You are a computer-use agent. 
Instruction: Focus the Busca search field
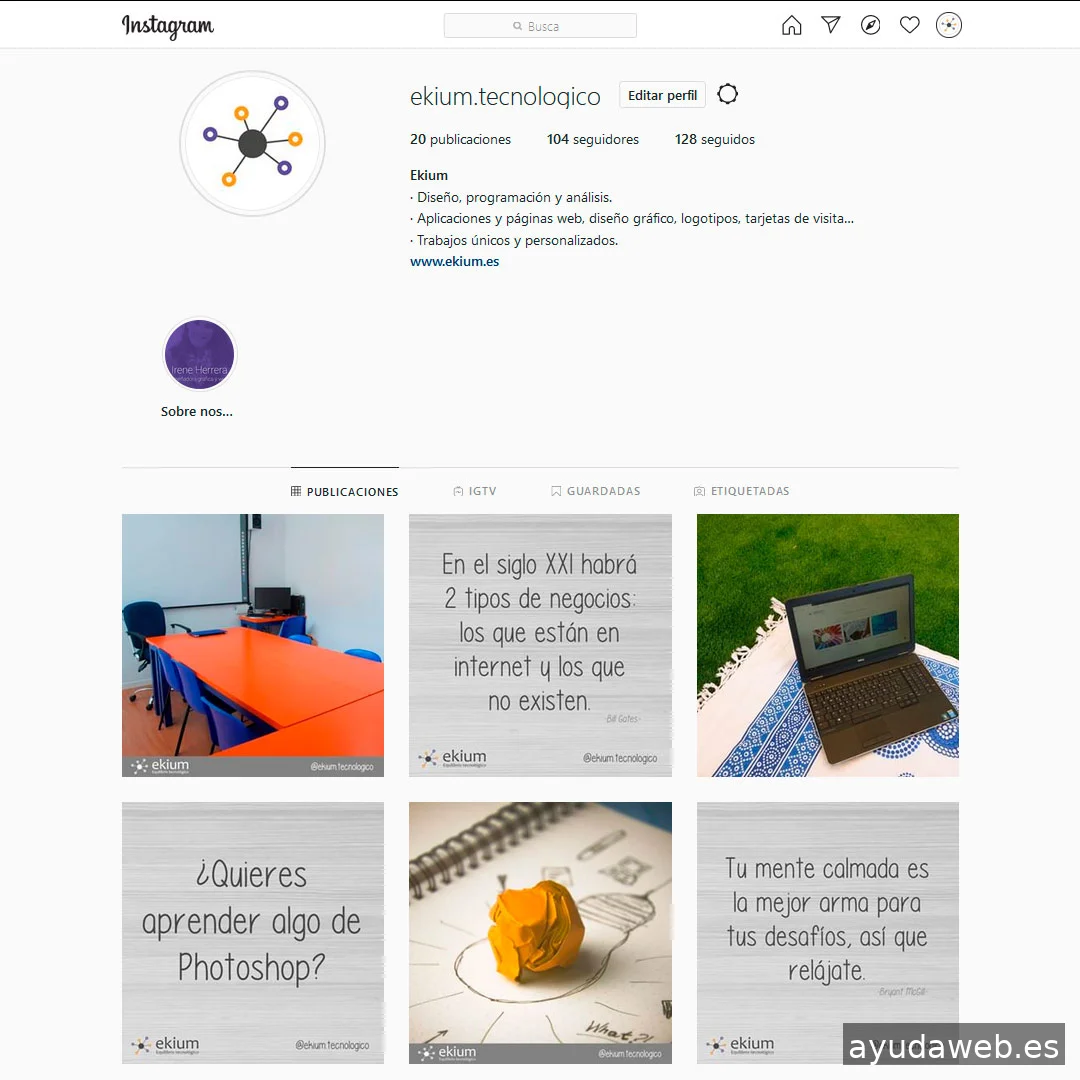(540, 26)
